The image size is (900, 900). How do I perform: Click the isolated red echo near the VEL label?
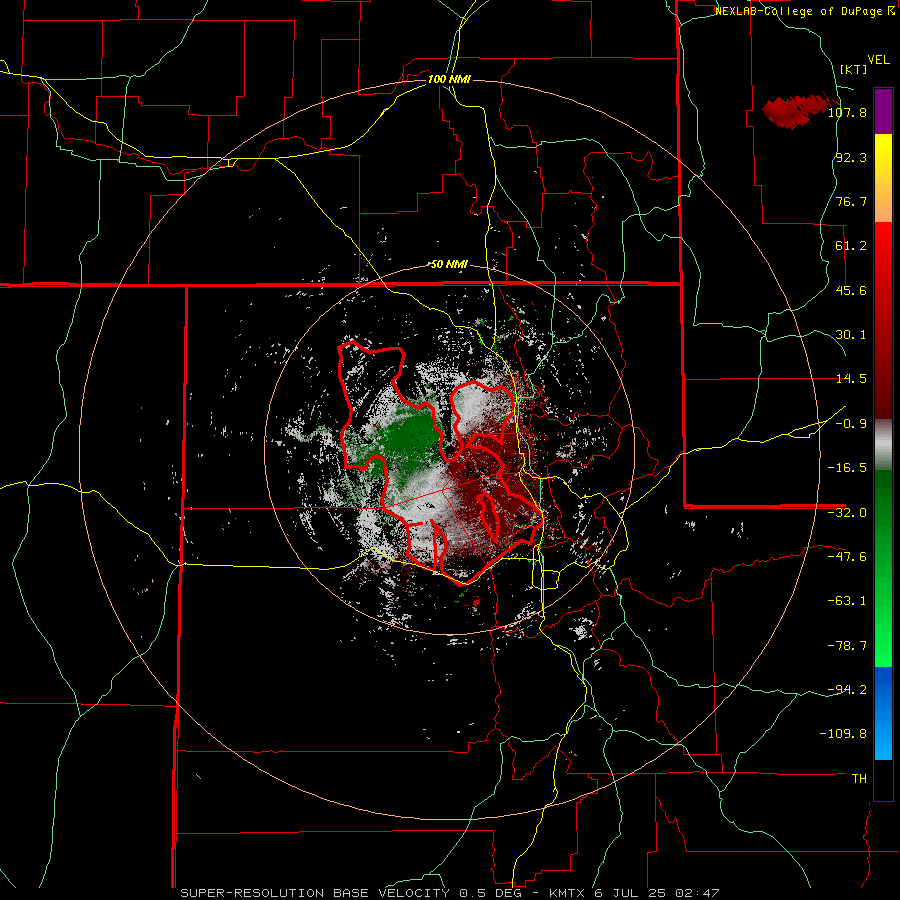click(795, 111)
